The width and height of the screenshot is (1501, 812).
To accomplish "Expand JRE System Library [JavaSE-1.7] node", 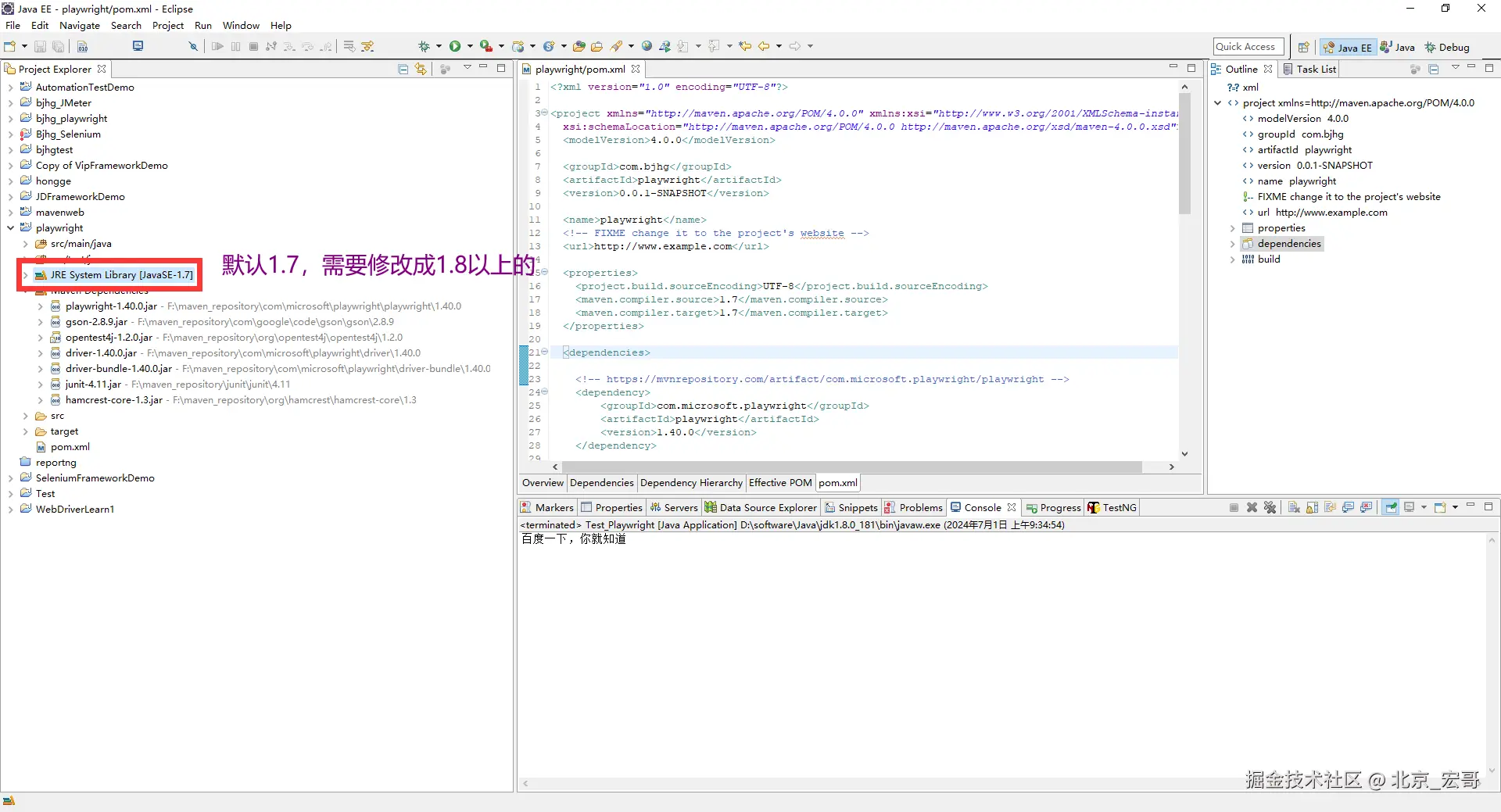I will [x=26, y=275].
